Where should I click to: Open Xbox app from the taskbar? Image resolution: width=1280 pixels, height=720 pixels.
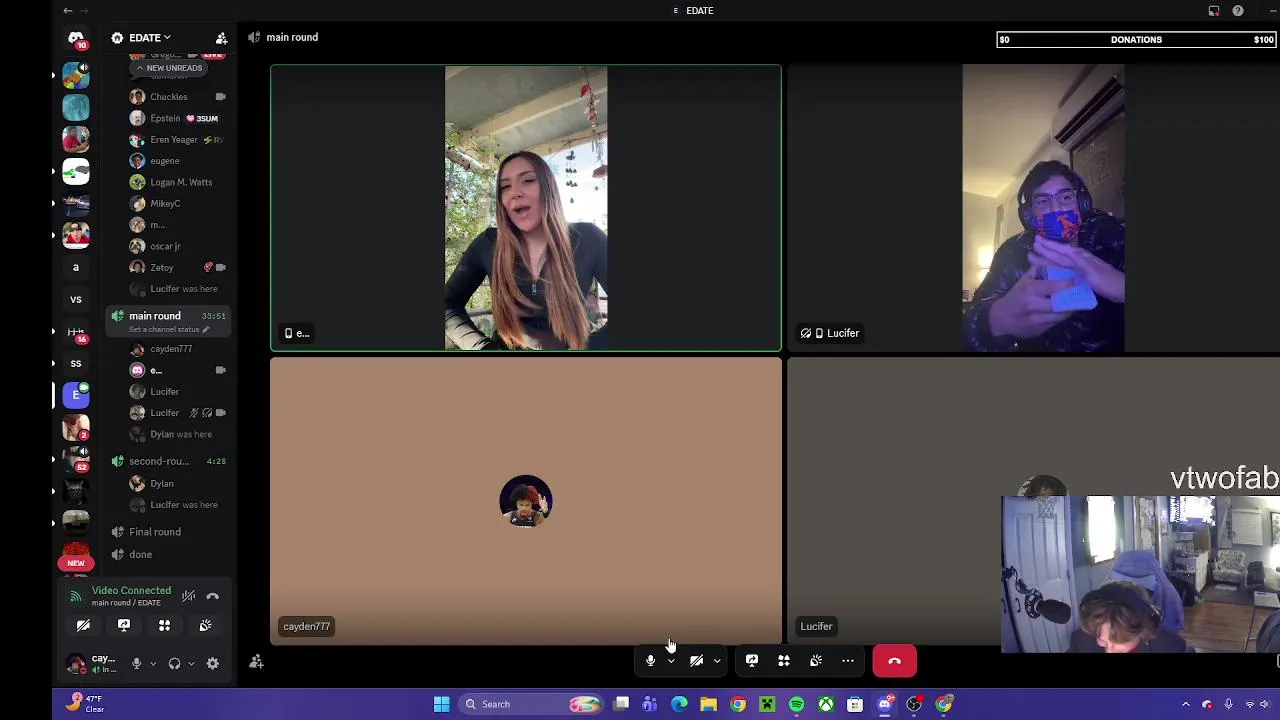pos(826,704)
